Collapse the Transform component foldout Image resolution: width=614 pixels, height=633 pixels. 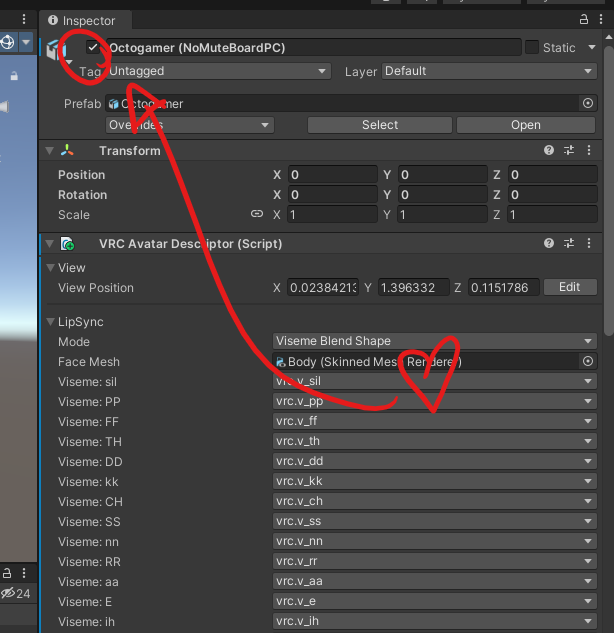[50, 151]
